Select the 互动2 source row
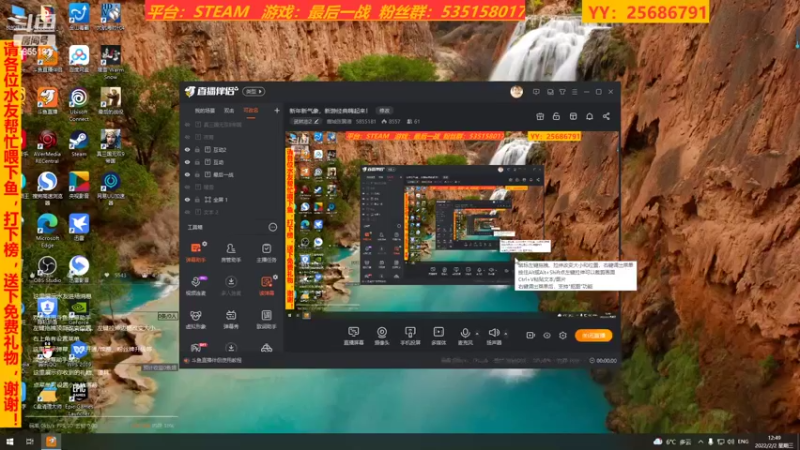800x450 pixels. click(x=232, y=150)
